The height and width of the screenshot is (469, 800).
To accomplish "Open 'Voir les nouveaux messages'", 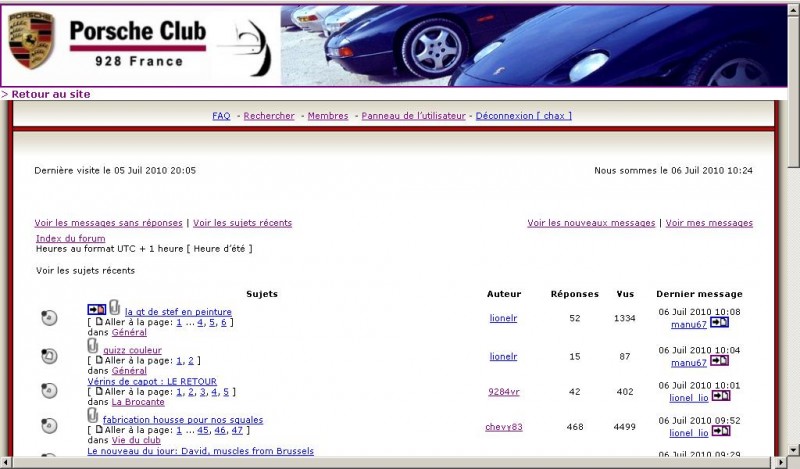I will click(591, 223).
